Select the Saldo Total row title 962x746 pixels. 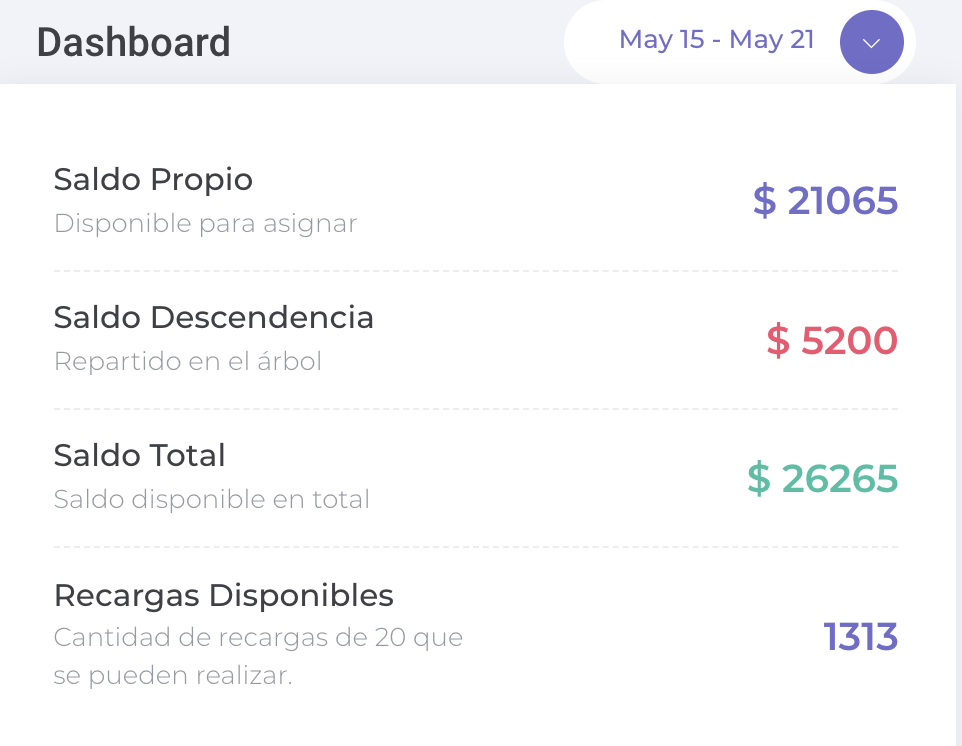tap(139, 455)
